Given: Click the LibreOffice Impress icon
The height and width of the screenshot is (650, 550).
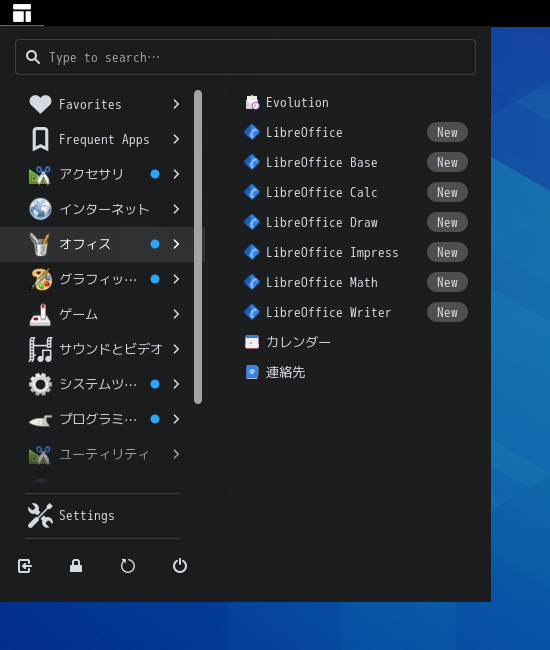Looking at the screenshot, I should click(x=252, y=252).
